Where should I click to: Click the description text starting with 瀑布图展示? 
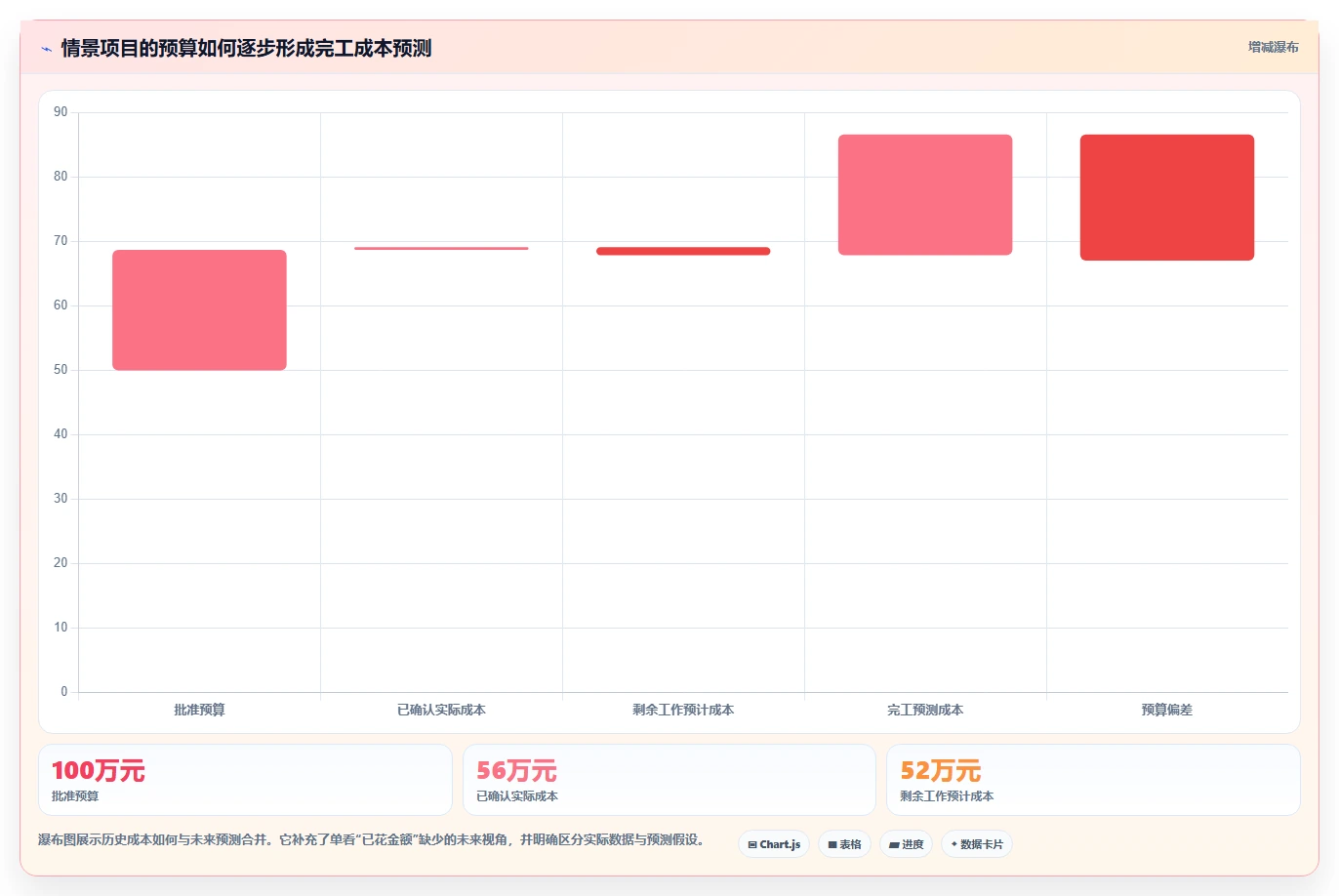point(371,839)
